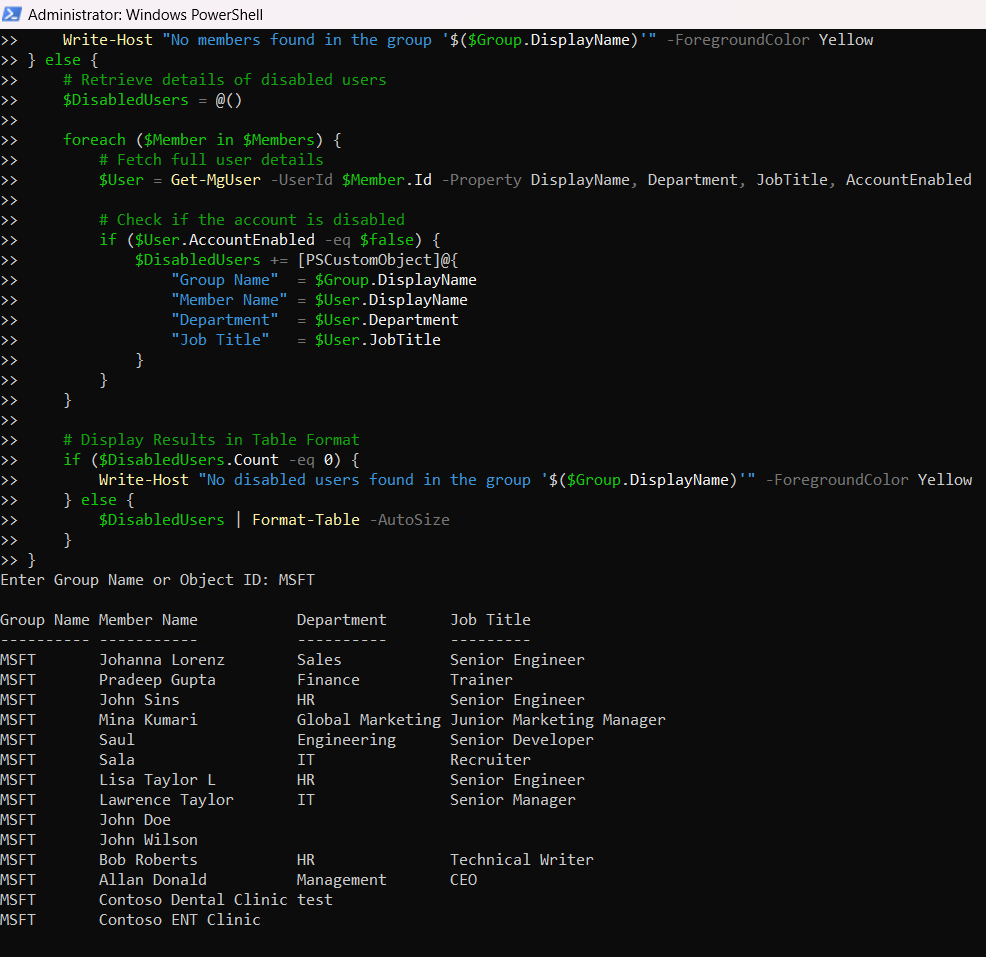The image size is (986, 957).
Task: Click the 'Global Marketing' department entry
Action: coord(368,720)
